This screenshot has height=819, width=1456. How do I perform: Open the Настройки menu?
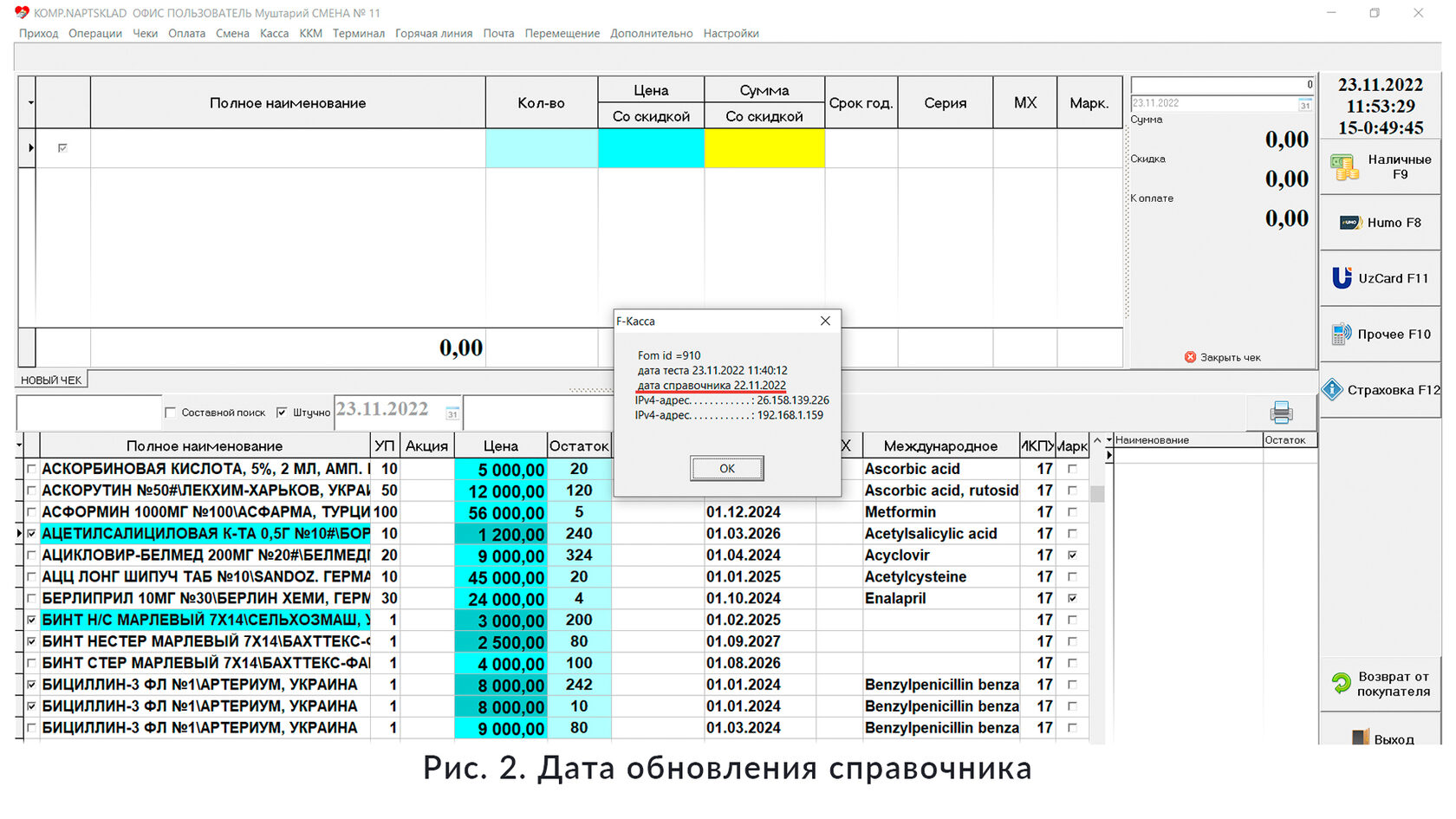[x=731, y=33]
